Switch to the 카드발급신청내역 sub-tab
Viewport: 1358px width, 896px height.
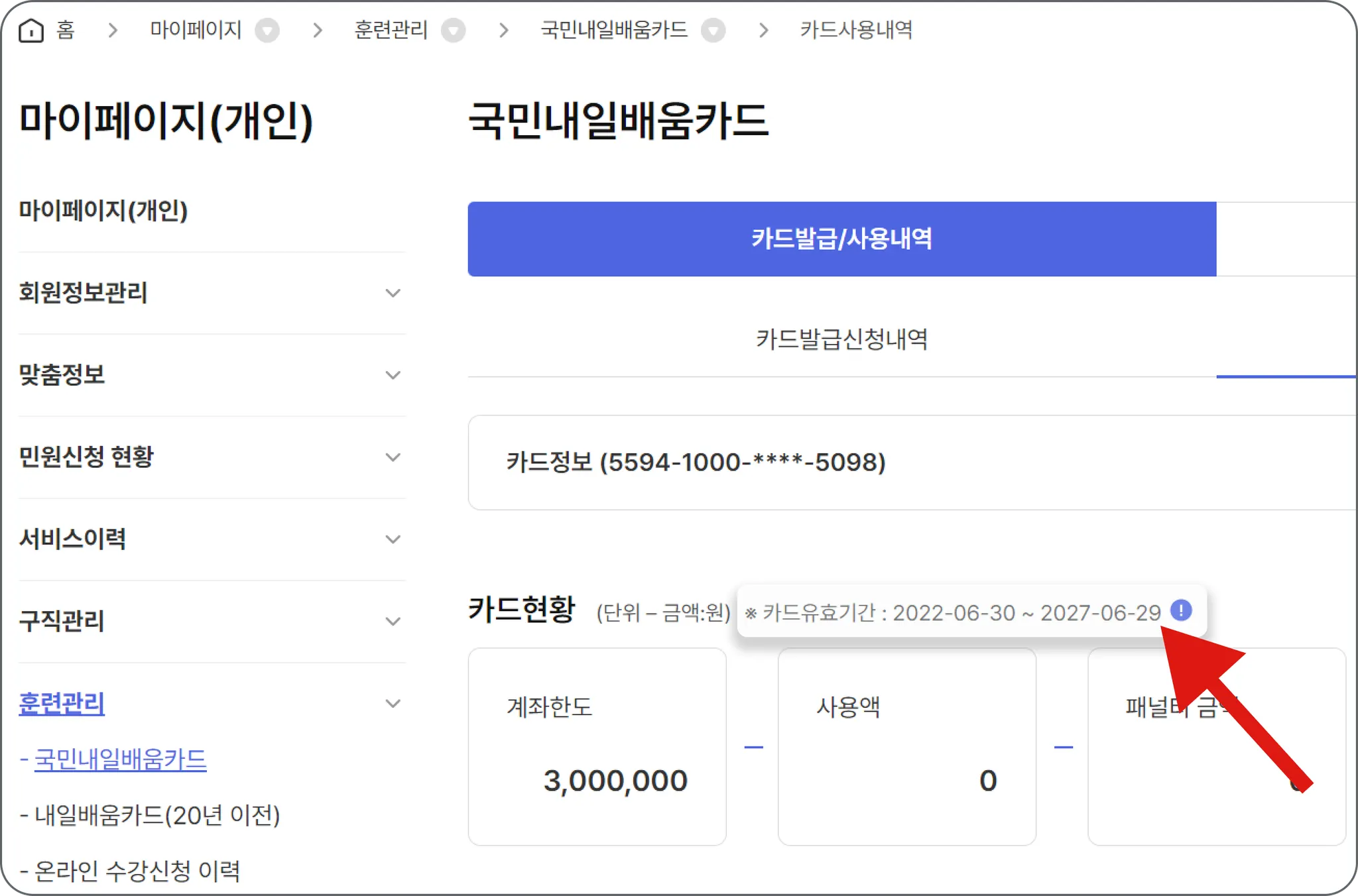tap(841, 339)
